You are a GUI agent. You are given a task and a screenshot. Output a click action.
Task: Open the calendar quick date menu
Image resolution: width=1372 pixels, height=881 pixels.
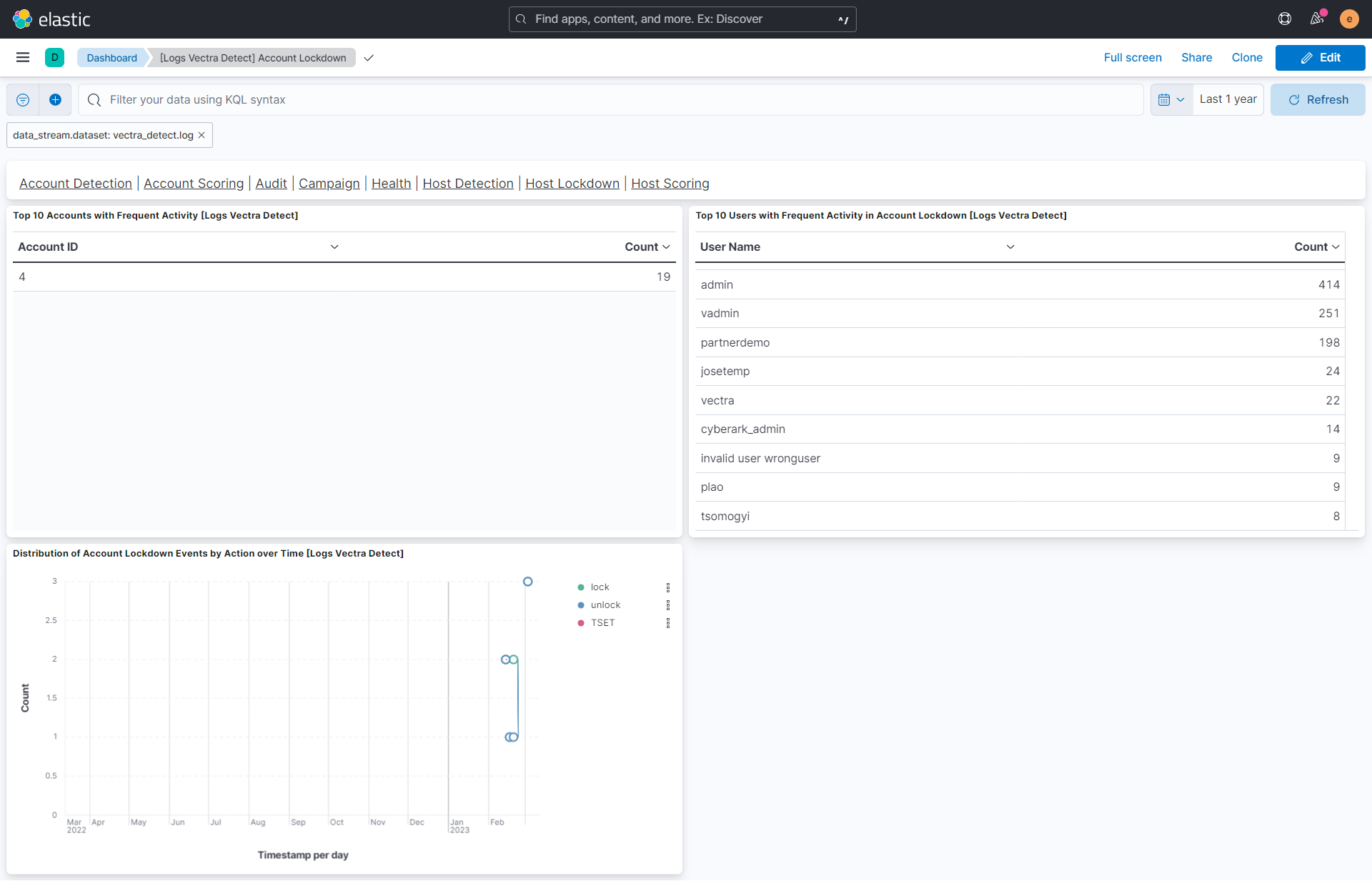pos(1171,100)
